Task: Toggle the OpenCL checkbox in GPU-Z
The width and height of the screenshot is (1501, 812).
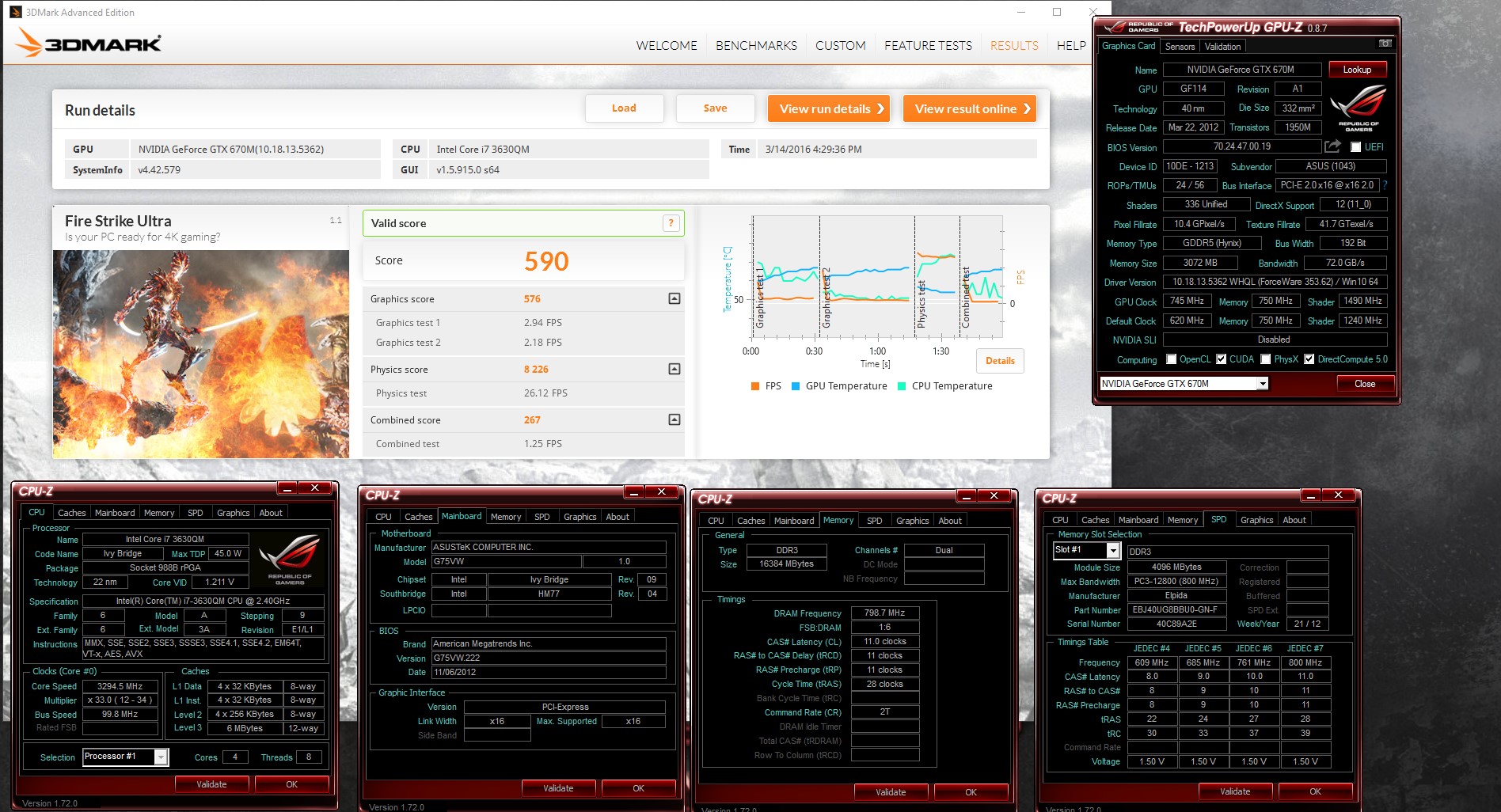Action: click(1171, 359)
